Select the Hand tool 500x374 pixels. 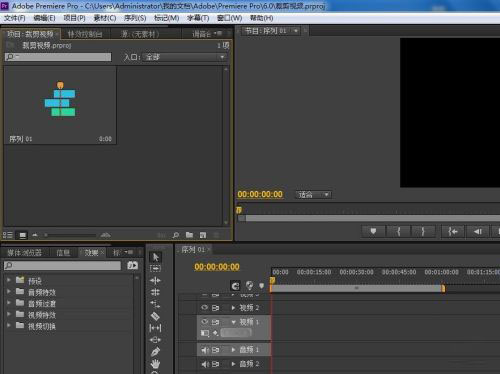point(155,364)
